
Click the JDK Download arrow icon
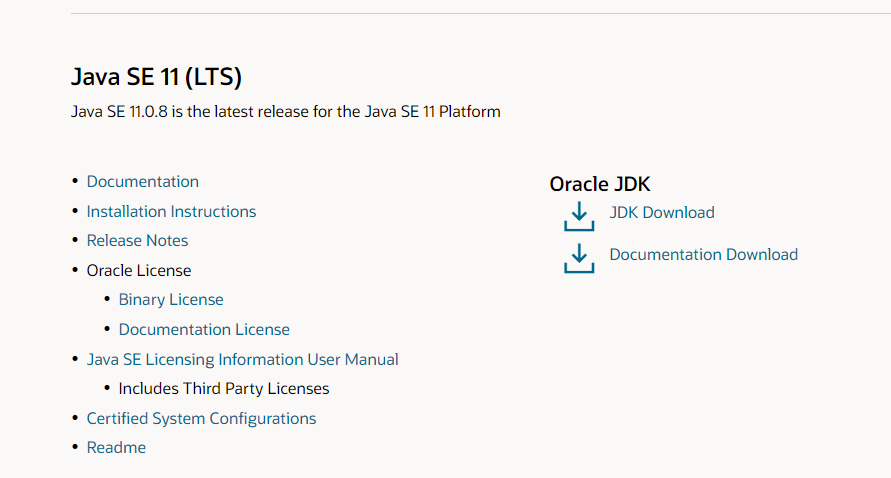(x=579, y=216)
